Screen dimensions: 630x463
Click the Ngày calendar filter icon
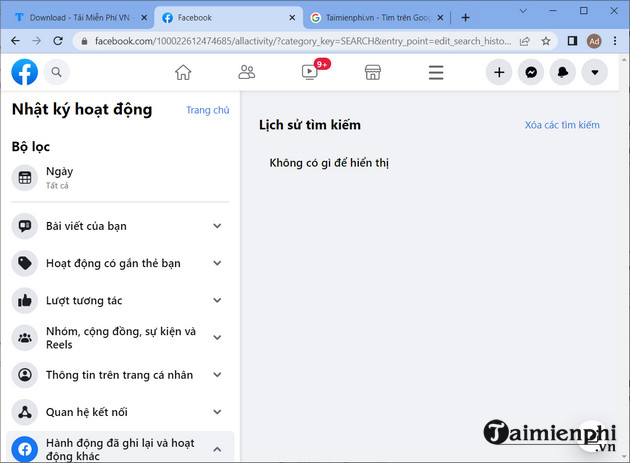(x=25, y=177)
